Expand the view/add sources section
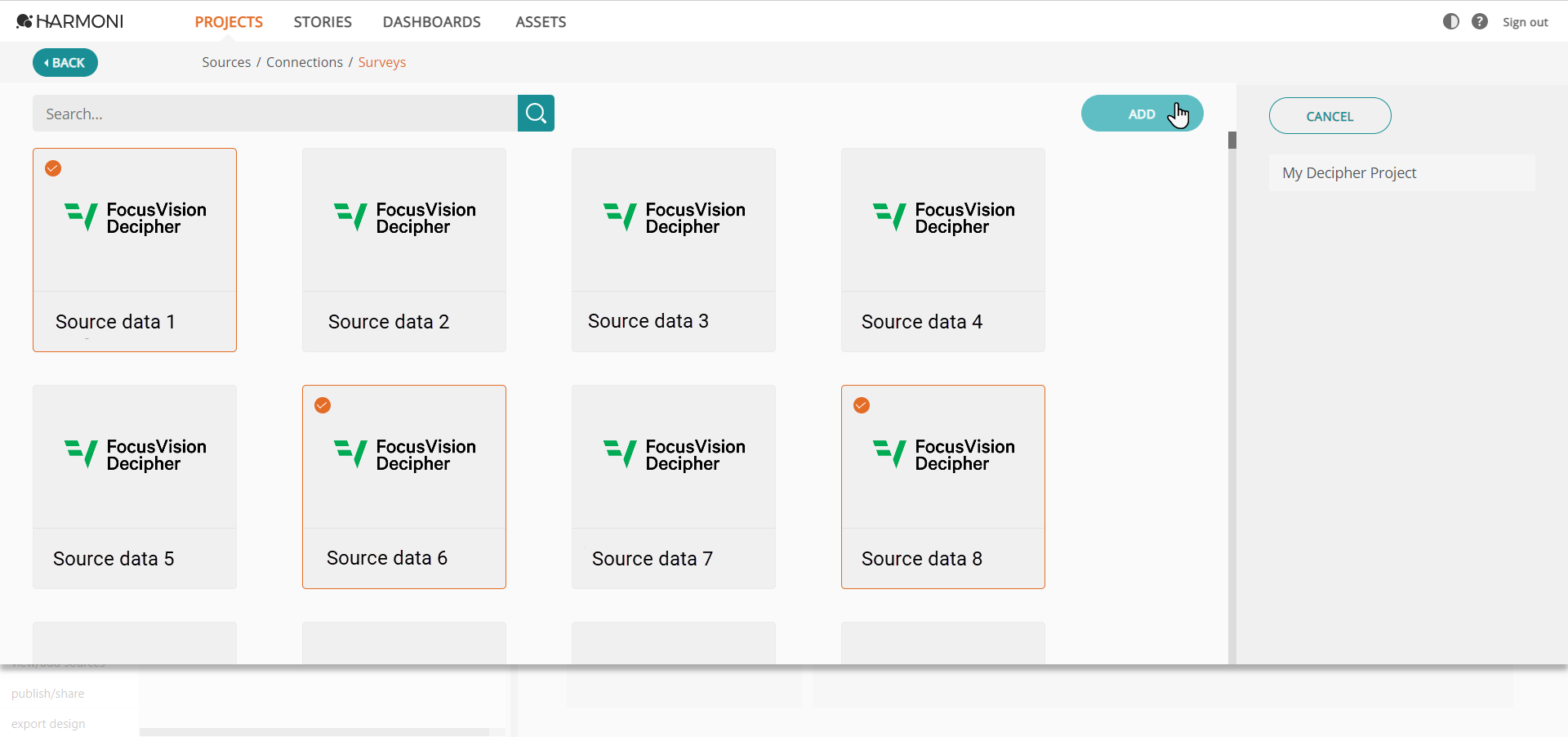1568x737 pixels. [x=57, y=663]
